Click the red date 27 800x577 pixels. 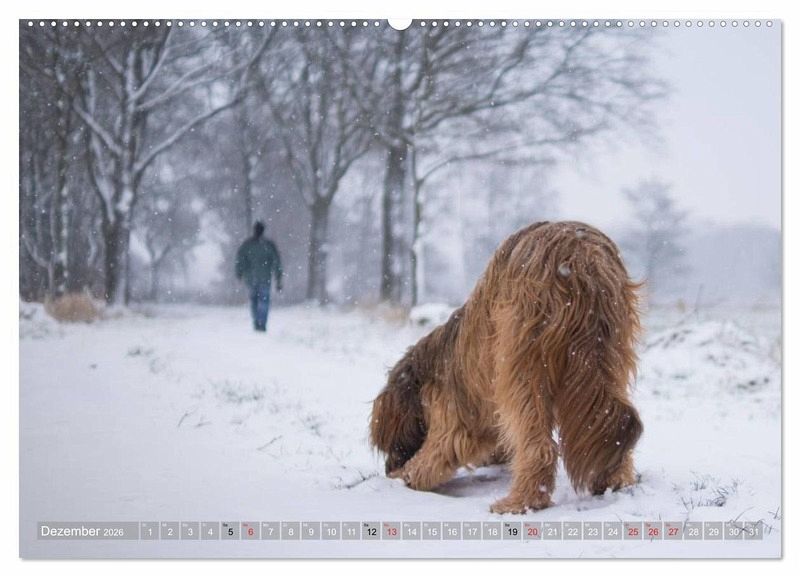pos(673,531)
